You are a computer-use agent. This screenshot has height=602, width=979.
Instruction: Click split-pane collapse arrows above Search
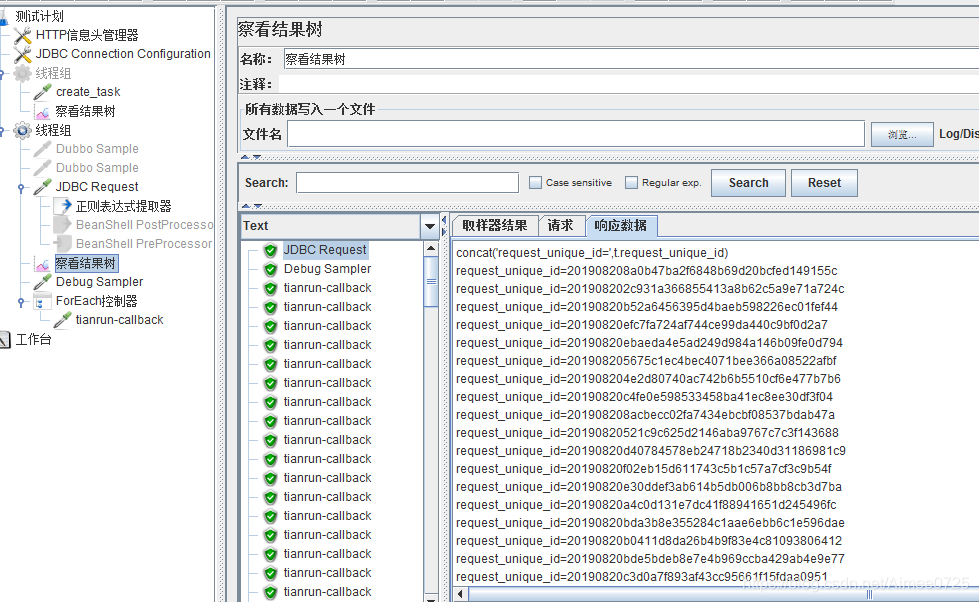(251, 157)
